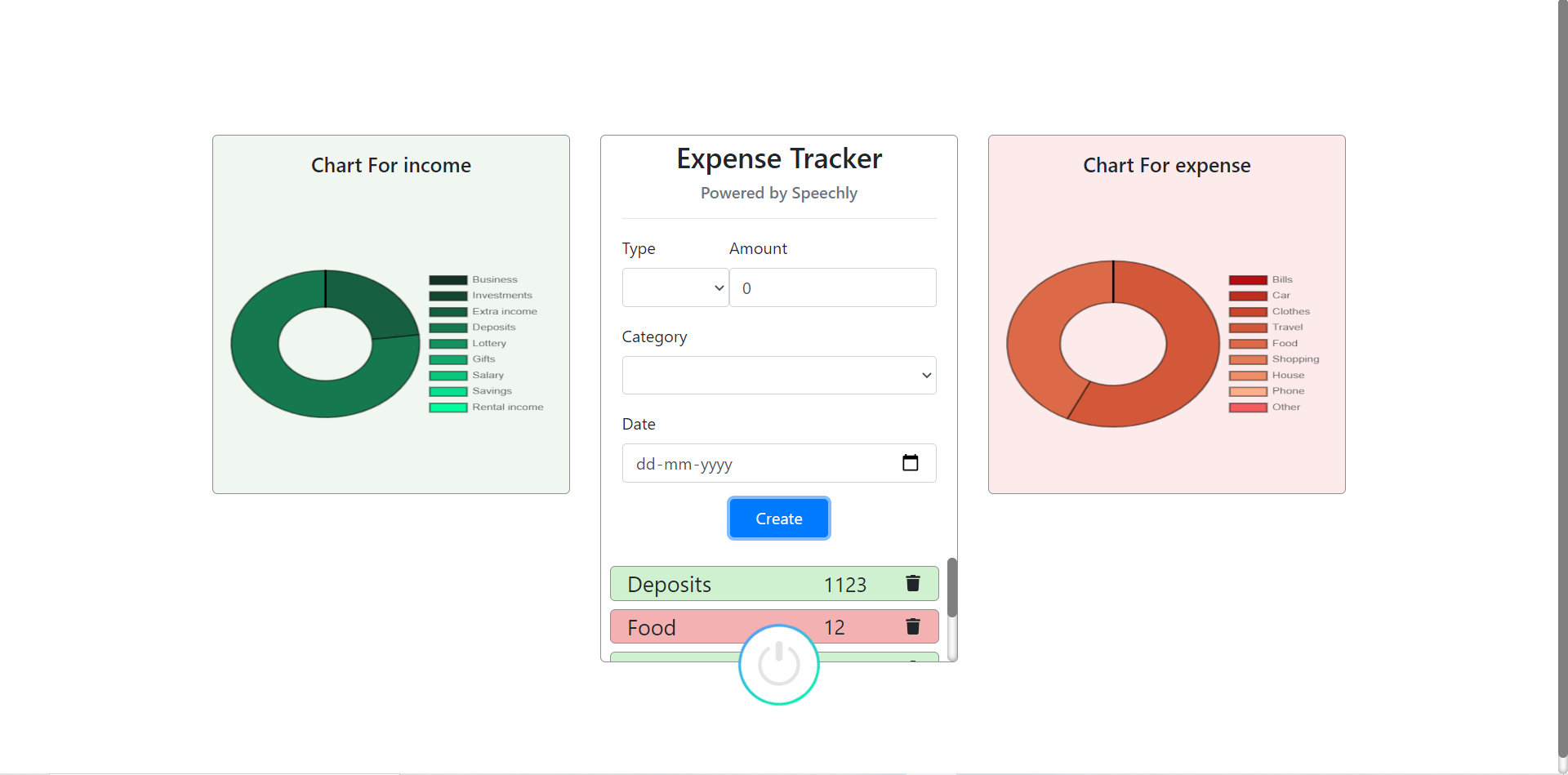Click the Create button
The image size is (1568, 775).
(779, 519)
